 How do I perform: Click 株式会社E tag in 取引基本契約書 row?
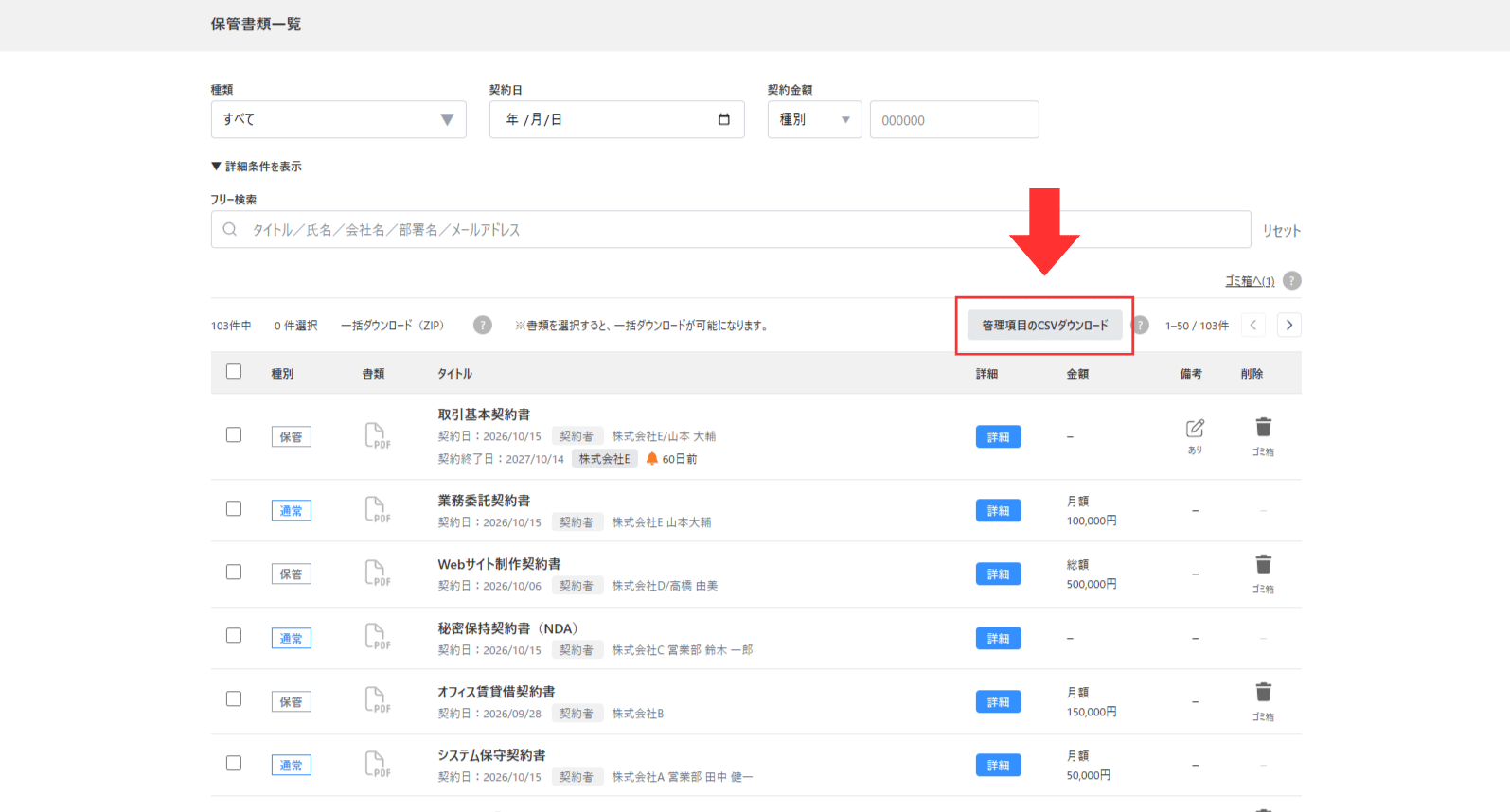[604, 459]
